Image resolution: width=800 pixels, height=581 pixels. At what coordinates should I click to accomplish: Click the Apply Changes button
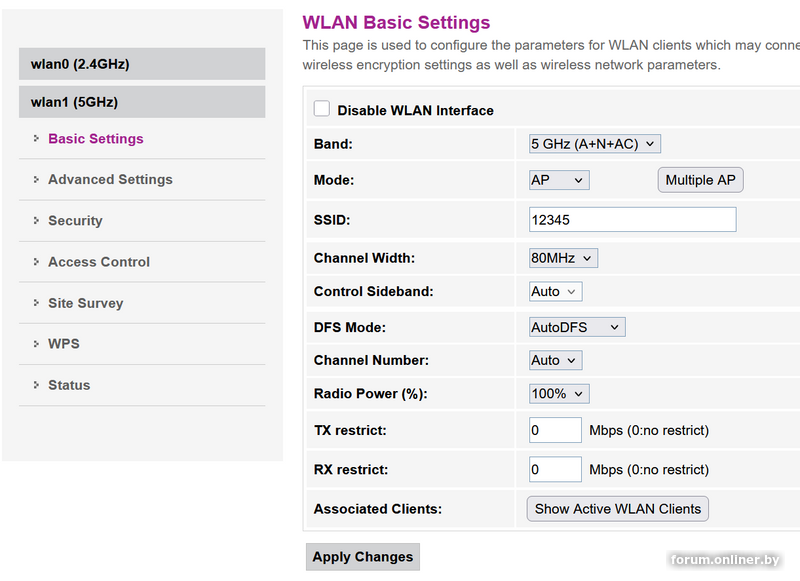[x=362, y=557]
